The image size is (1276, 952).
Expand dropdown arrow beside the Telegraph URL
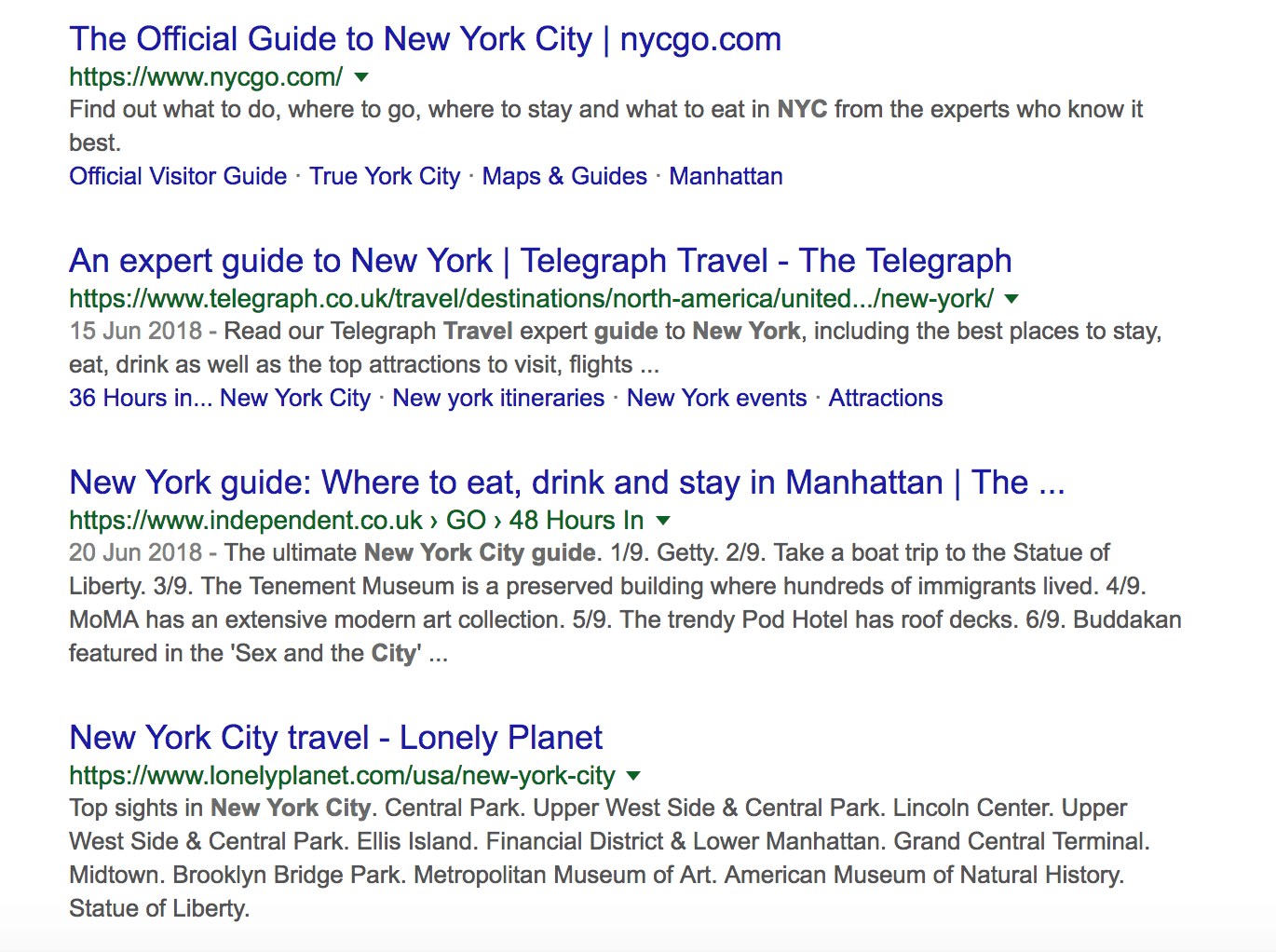(x=1012, y=298)
